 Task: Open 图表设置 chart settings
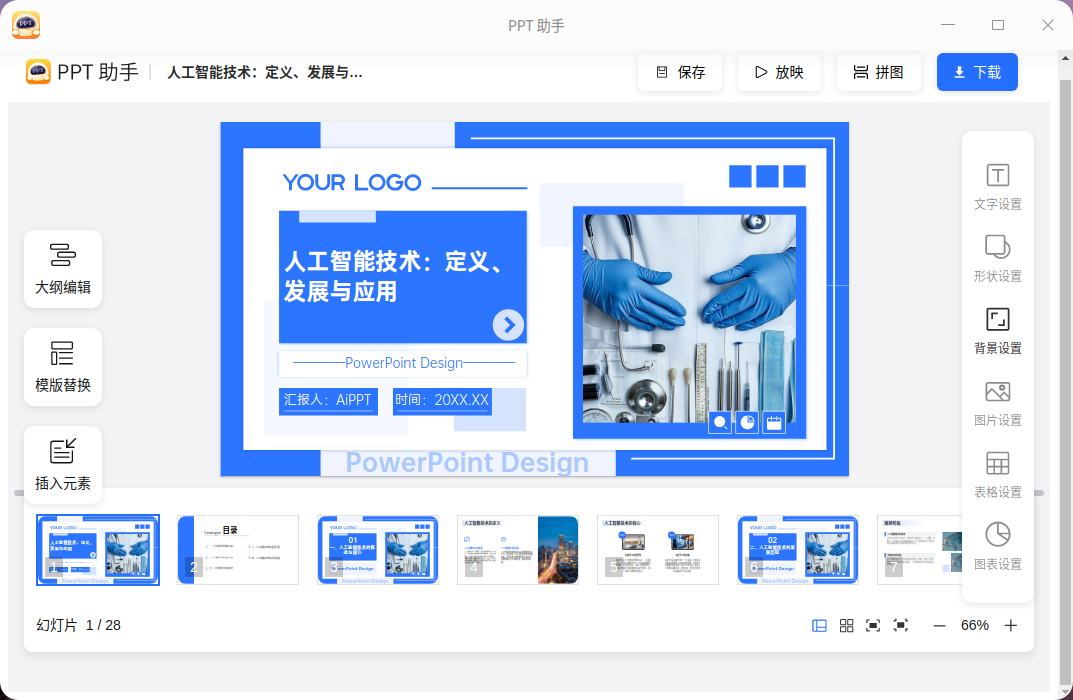coord(998,547)
